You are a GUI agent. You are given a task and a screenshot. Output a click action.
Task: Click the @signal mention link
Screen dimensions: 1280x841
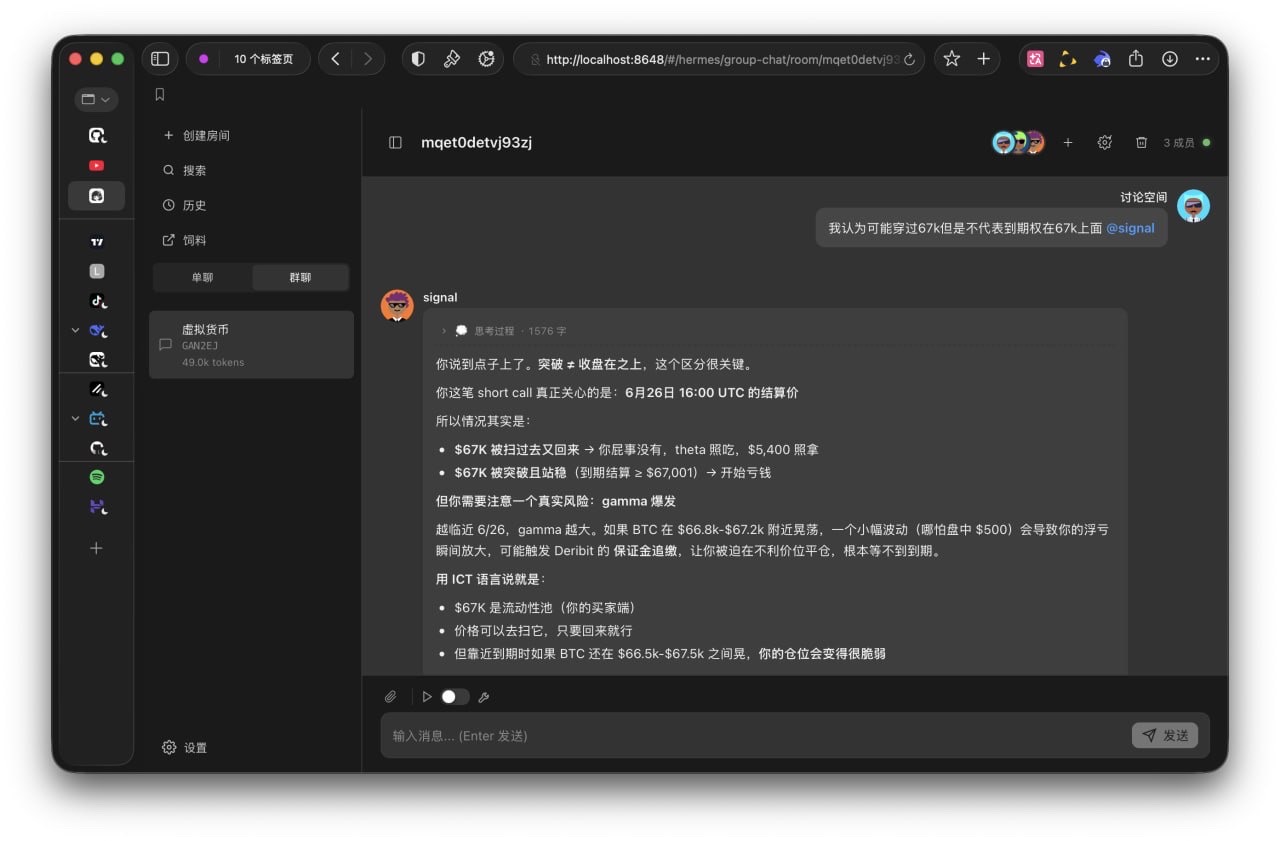[x=1130, y=228]
